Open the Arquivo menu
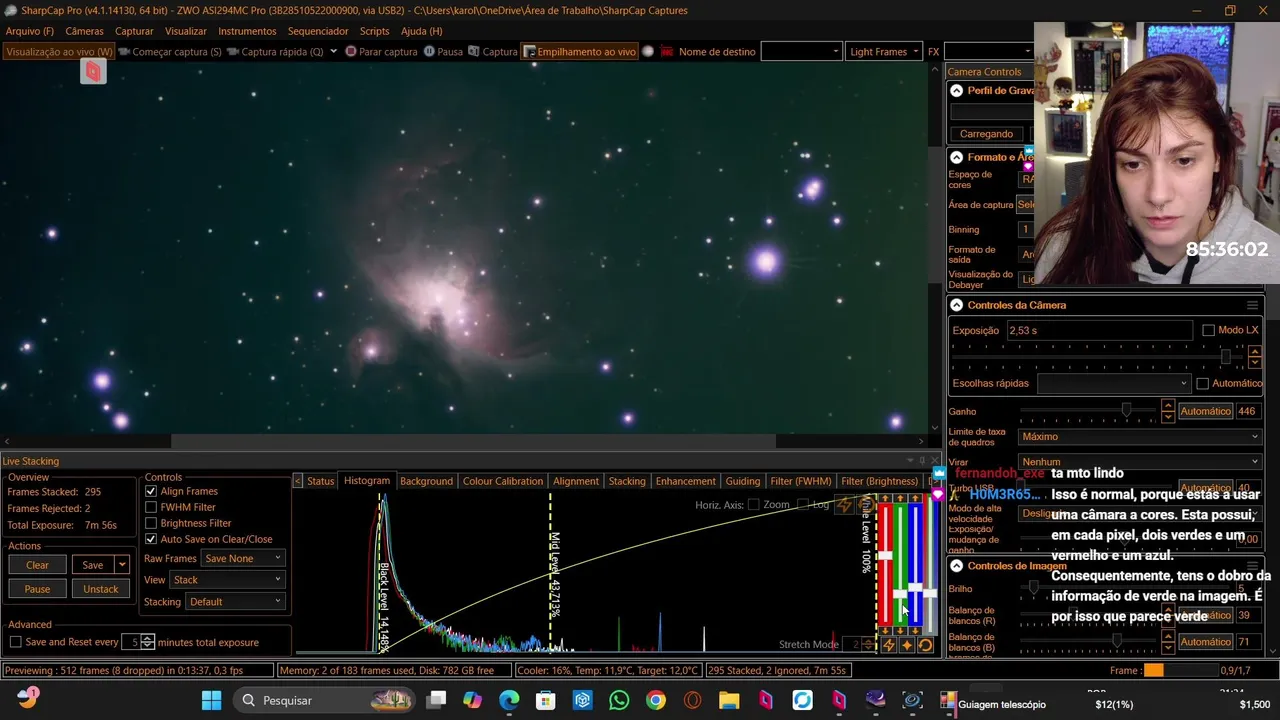 [30, 31]
